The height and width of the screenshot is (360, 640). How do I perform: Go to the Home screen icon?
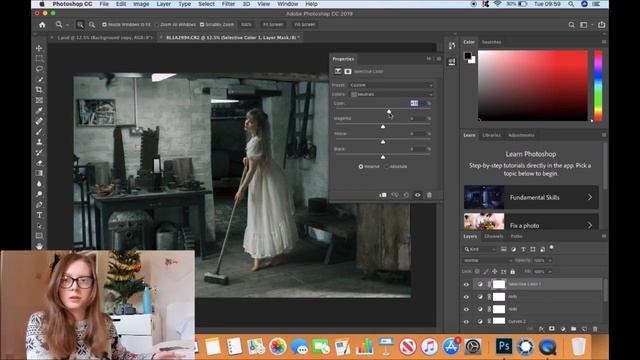point(42,24)
